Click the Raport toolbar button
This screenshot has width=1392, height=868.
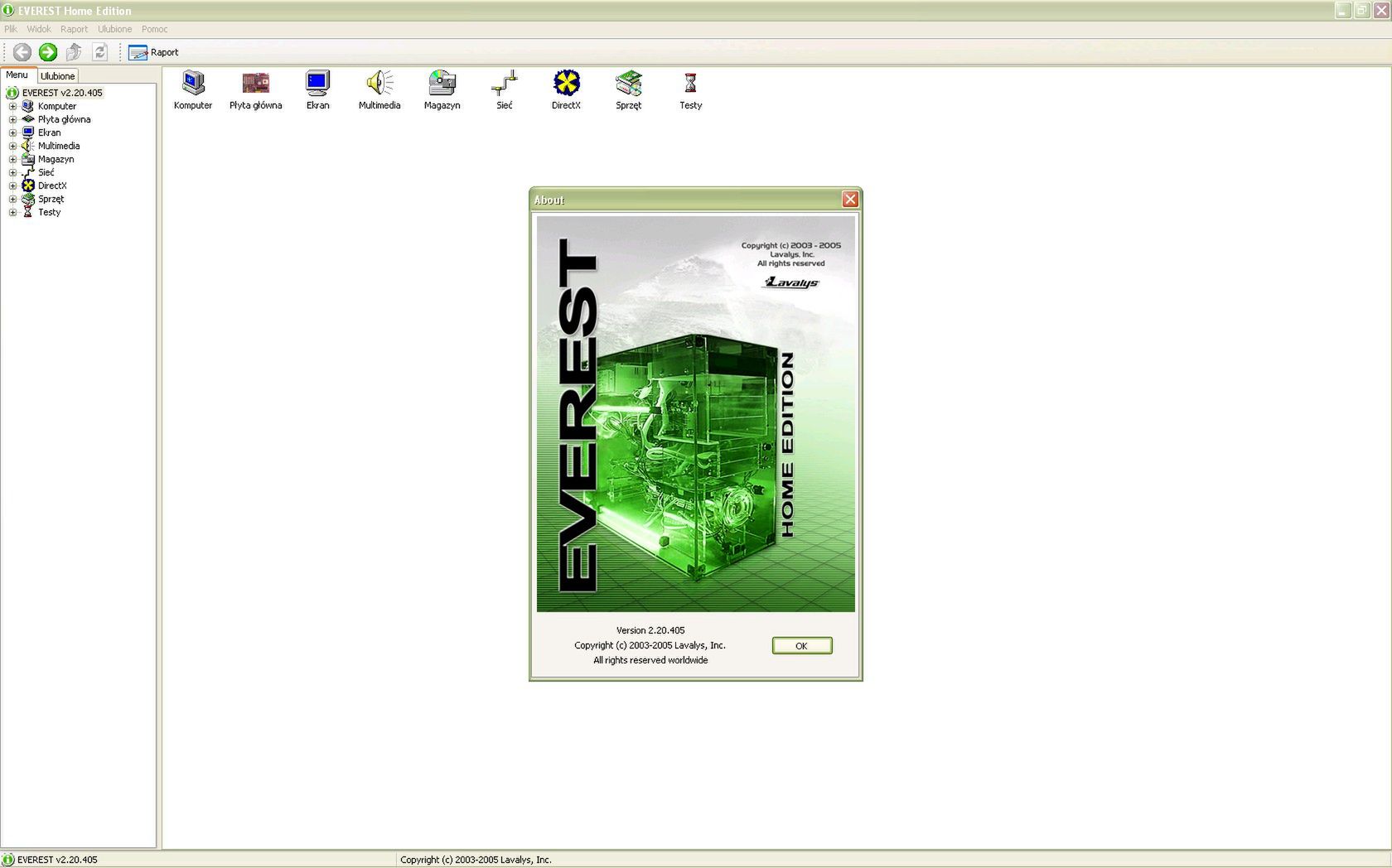[153, 52]
